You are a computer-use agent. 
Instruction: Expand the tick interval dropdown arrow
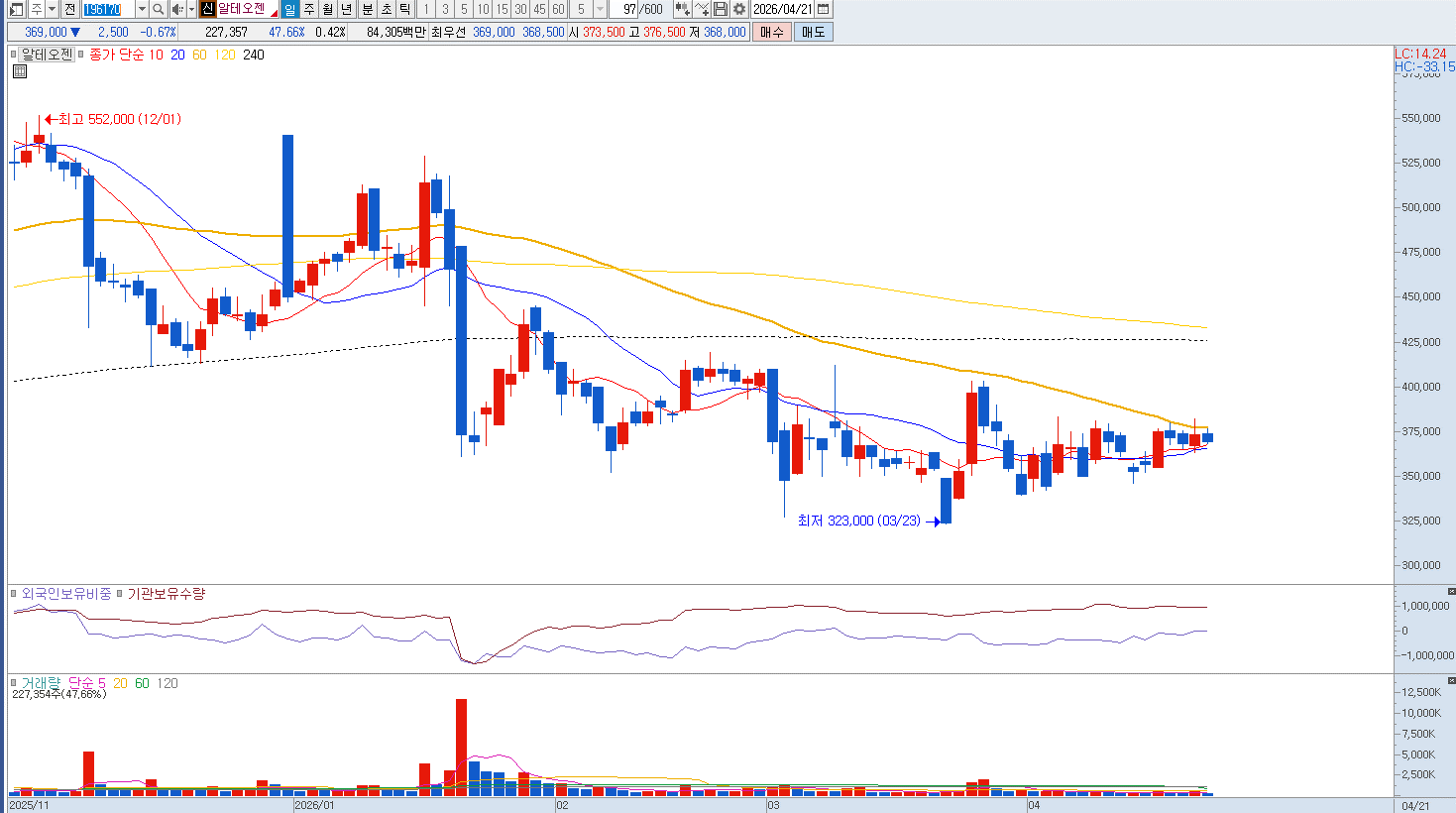click(x=600, y=9)
